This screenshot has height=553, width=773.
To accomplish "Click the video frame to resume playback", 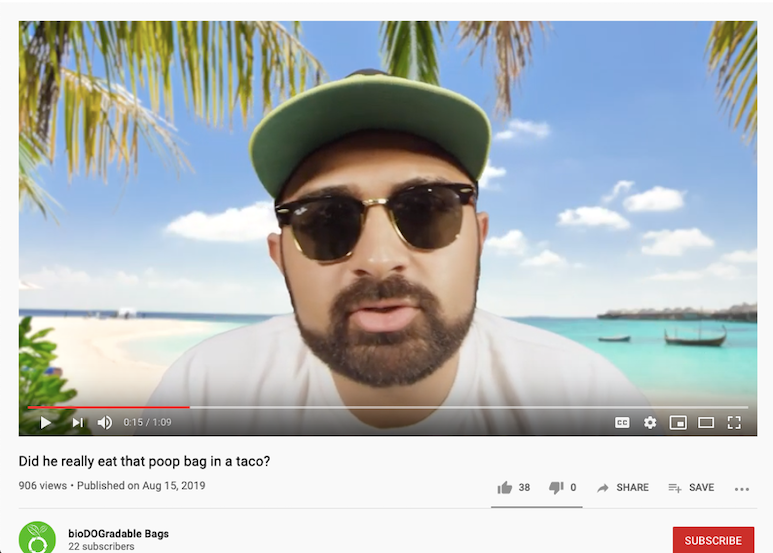I will [x=387, y=212].
